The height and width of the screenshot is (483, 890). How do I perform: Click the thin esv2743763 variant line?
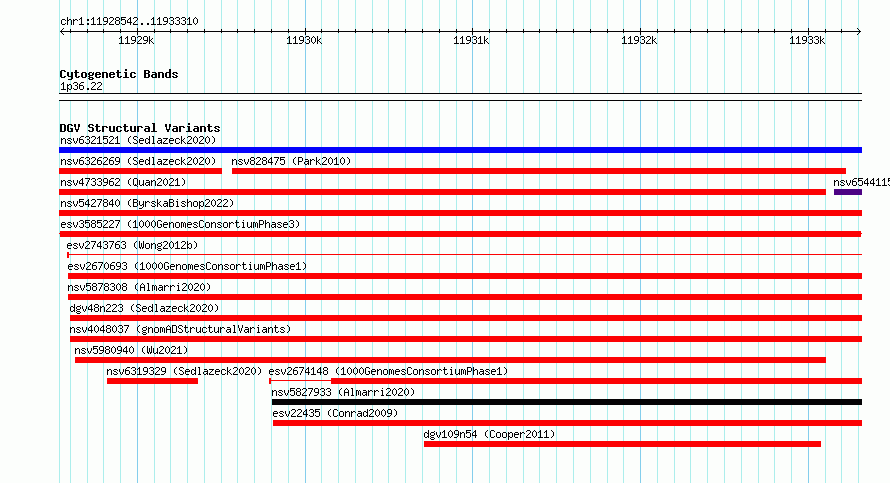tap(464, 255)
